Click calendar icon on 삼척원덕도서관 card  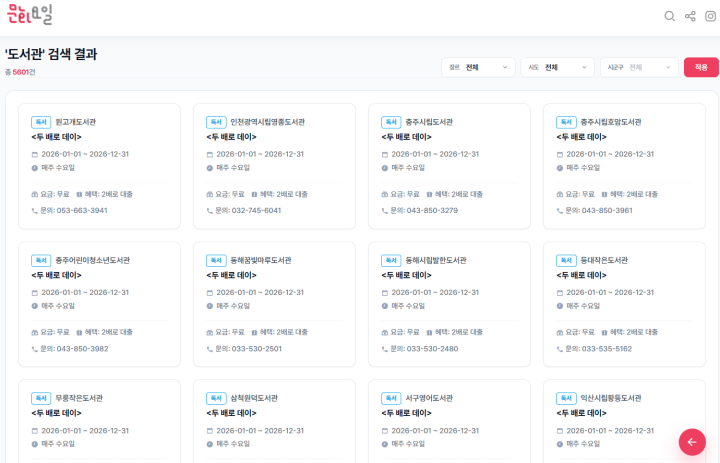click(x=209, y=431)
